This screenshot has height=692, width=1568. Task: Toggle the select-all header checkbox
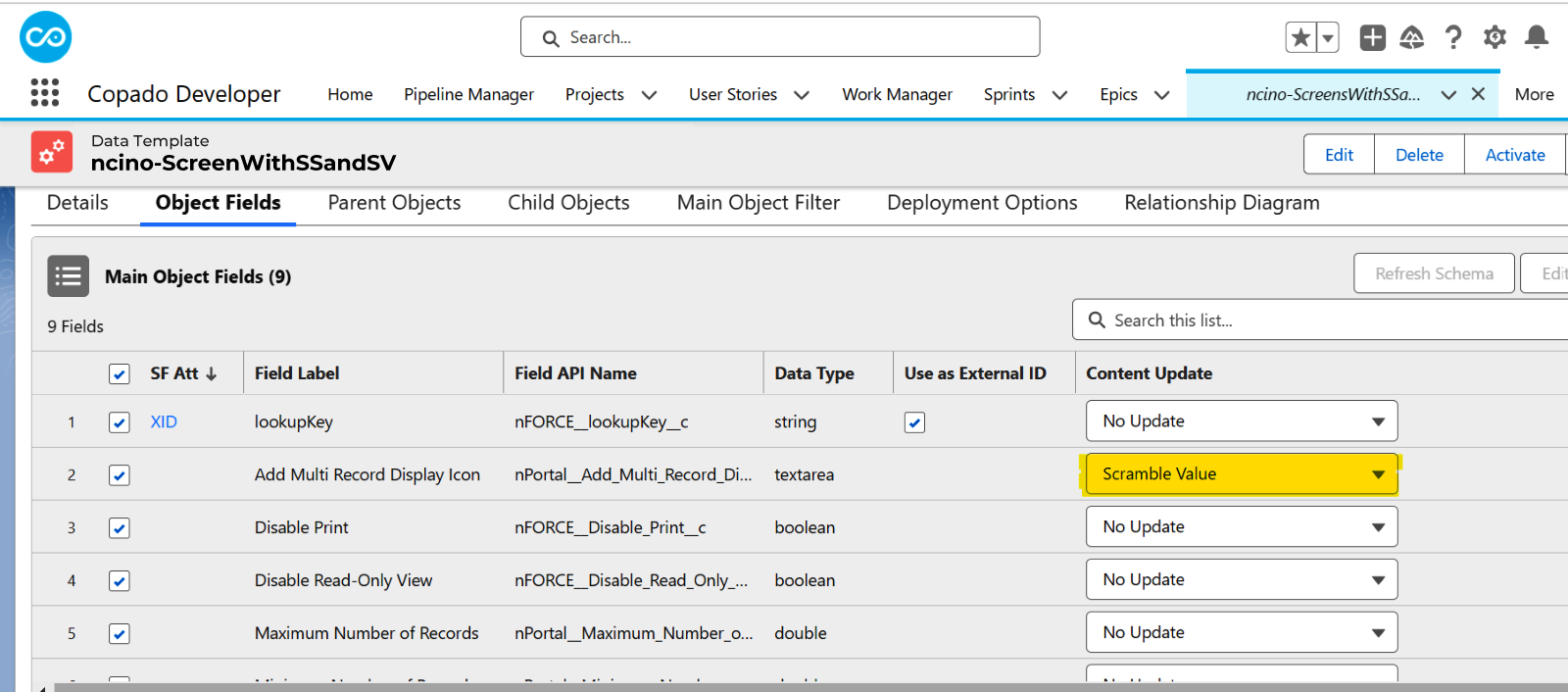[119, 374]
